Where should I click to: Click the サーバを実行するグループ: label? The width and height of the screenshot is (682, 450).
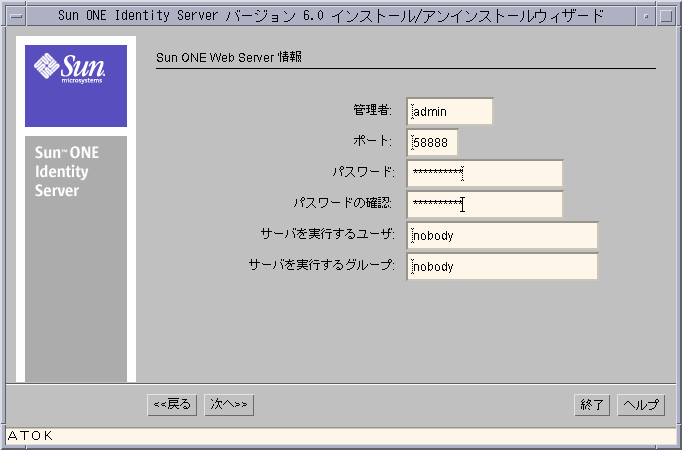pyautogui.click(x=321, y=265)
